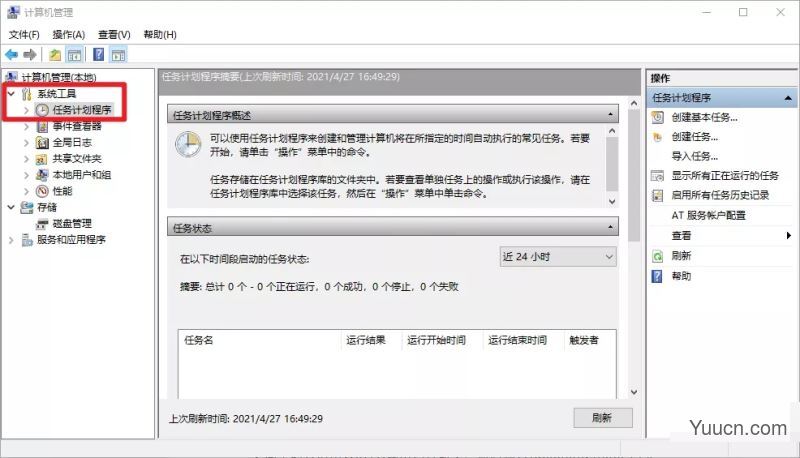Click AT 服务帐户配置 action
Viewport: 800px width, 458px height.
coord(708,215)
